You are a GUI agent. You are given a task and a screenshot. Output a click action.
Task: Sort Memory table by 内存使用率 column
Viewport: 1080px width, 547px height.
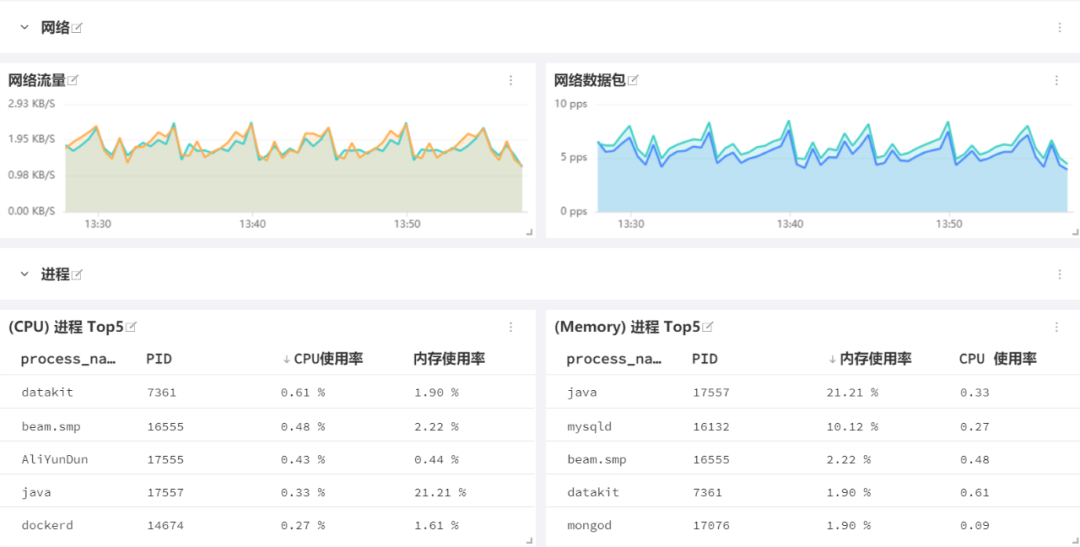869,359
